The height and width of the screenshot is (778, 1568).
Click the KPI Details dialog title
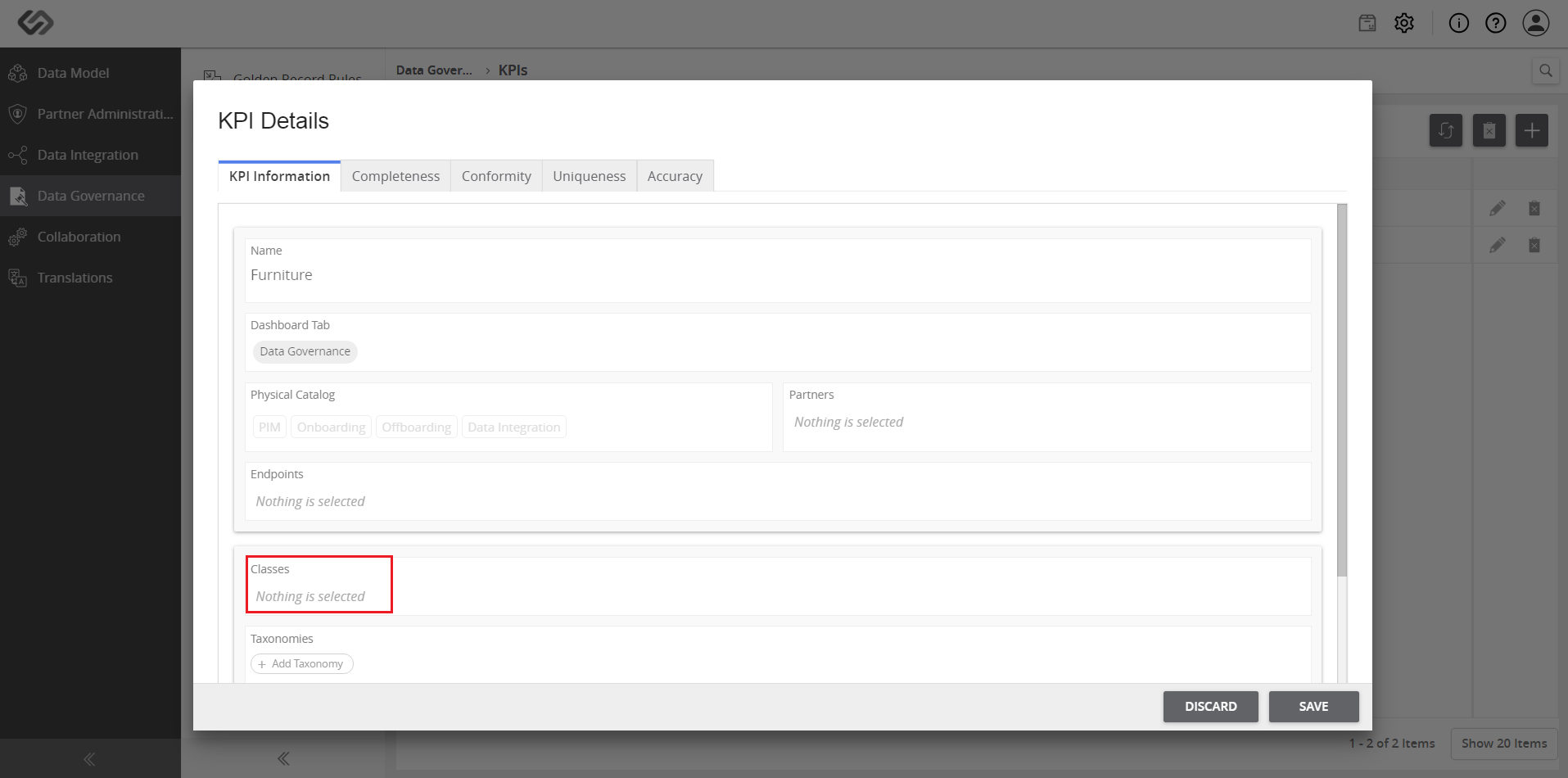pos(273,120)
